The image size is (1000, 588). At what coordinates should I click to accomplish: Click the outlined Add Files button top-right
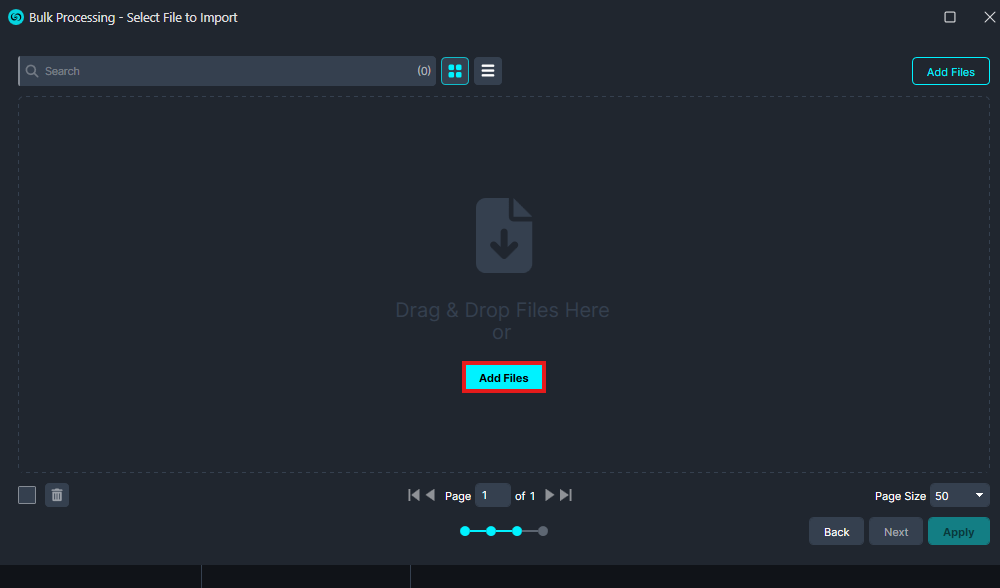tap(950, 72)
